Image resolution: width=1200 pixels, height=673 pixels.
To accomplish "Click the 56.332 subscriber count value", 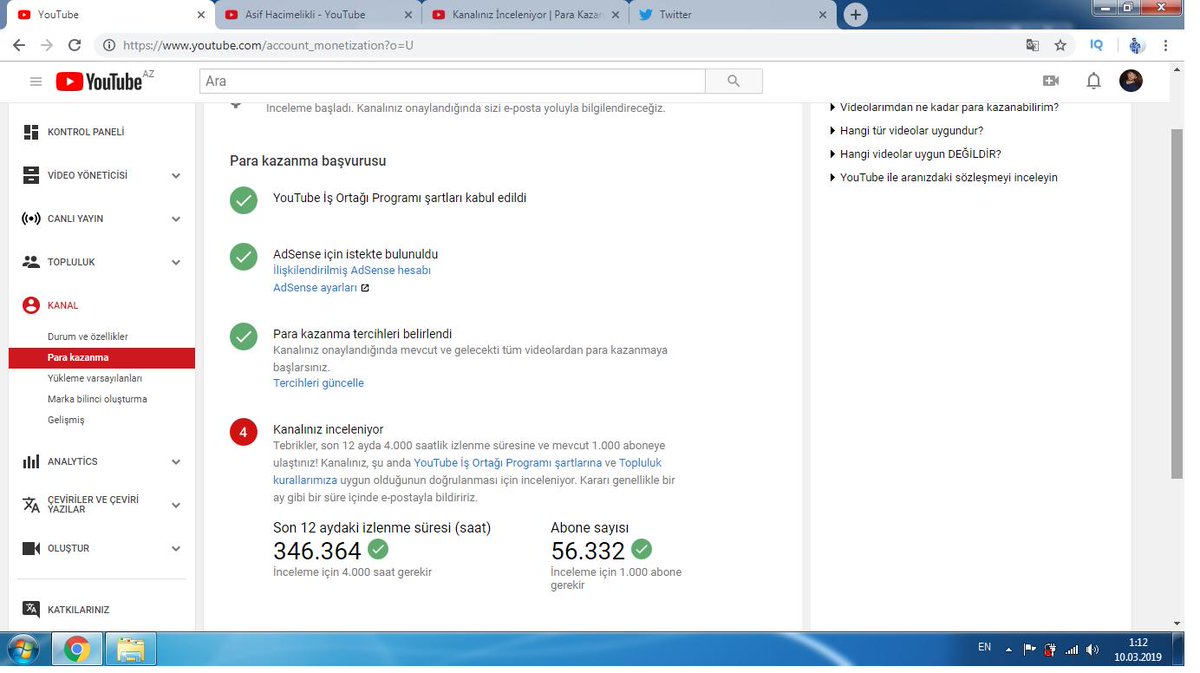I will pyautogui.click(x=588, y=551).
